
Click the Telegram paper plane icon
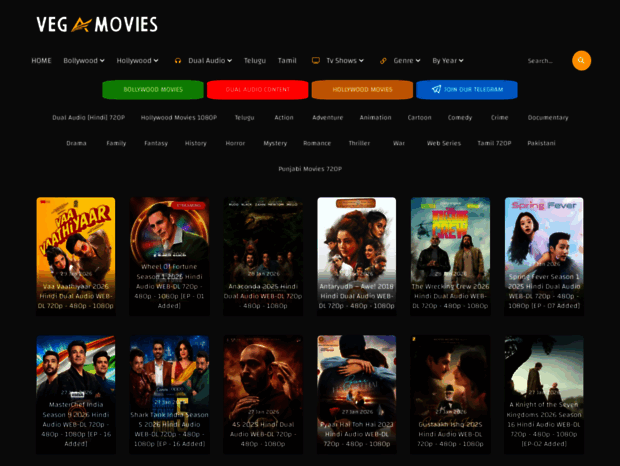point(436,89)
